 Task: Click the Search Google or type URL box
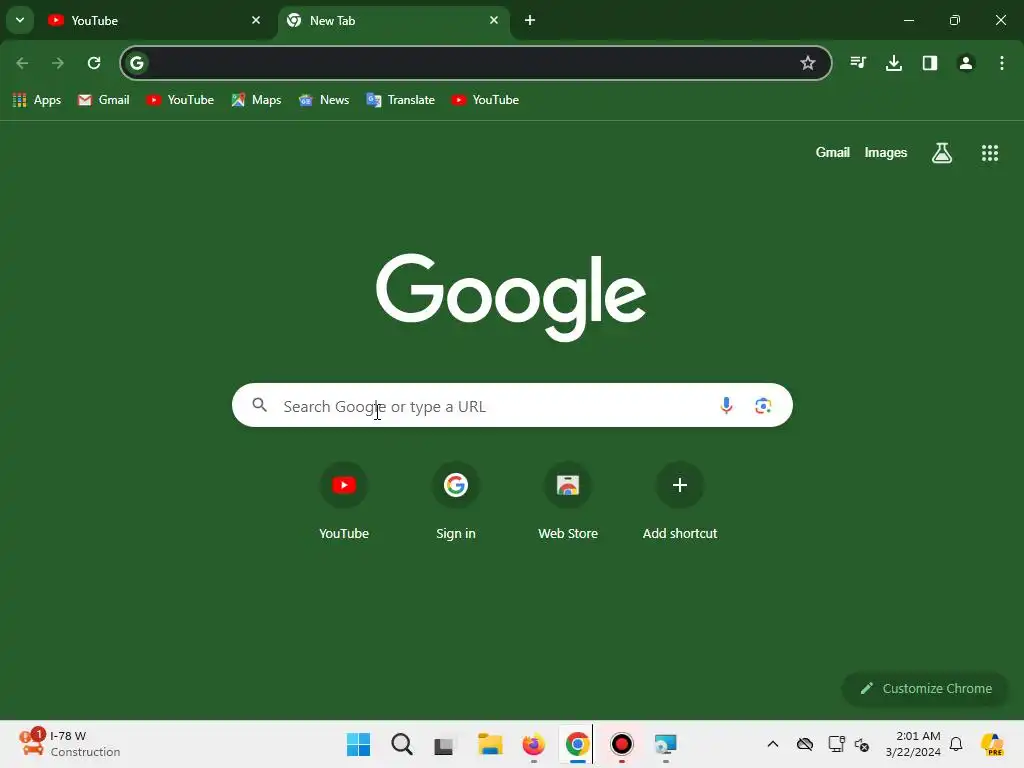pos(512,406)
